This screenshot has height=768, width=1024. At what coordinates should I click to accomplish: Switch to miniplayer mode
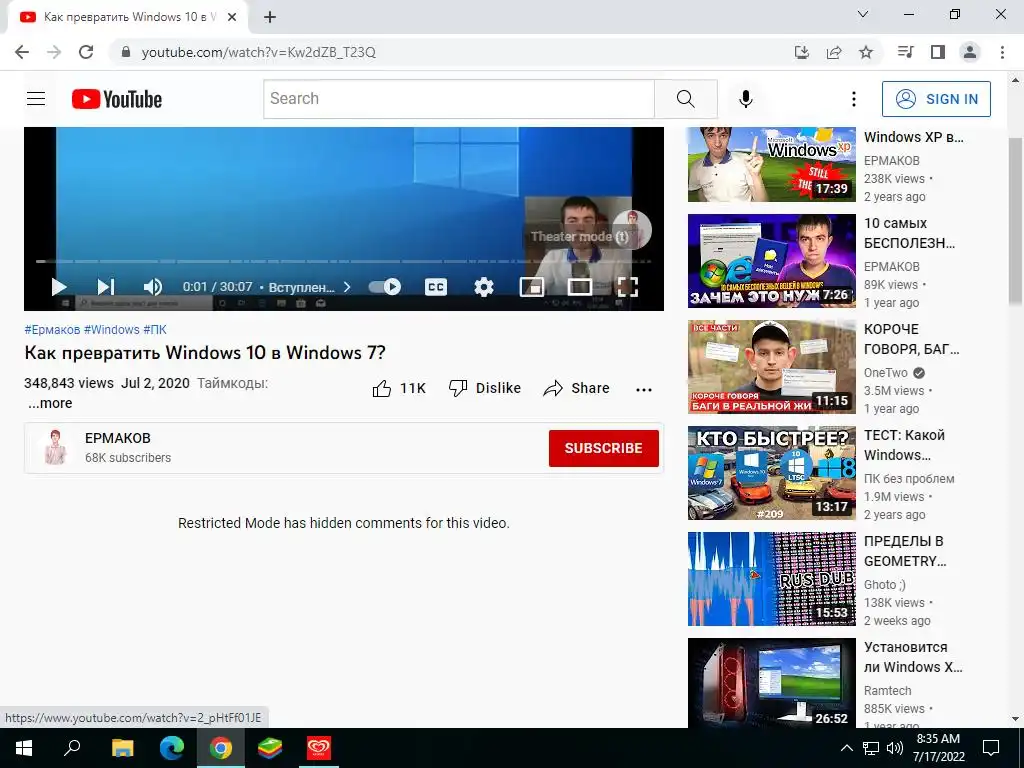pyautogui.click(x=532, y=287)
